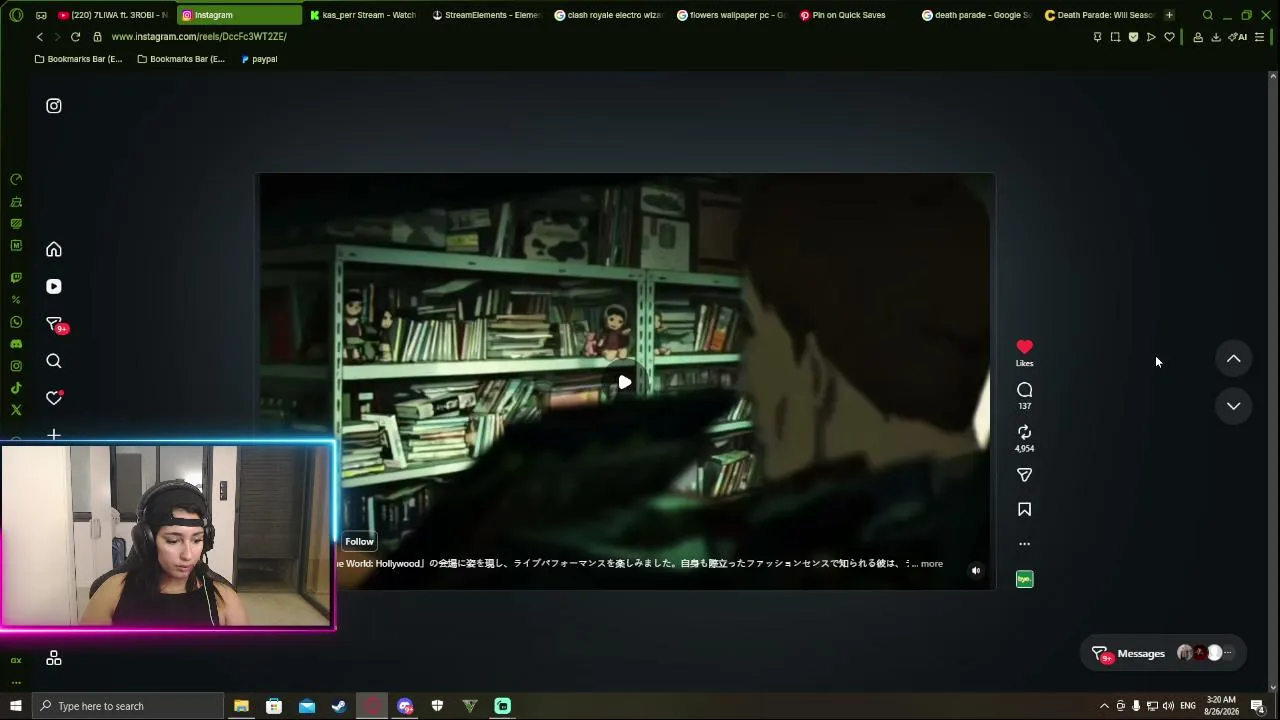Viewport: 1280px width, 720px height.
Task: Open WhatsApp in the Opera GX sidebar
Action: pyautogui.click(x=16, y=322)
